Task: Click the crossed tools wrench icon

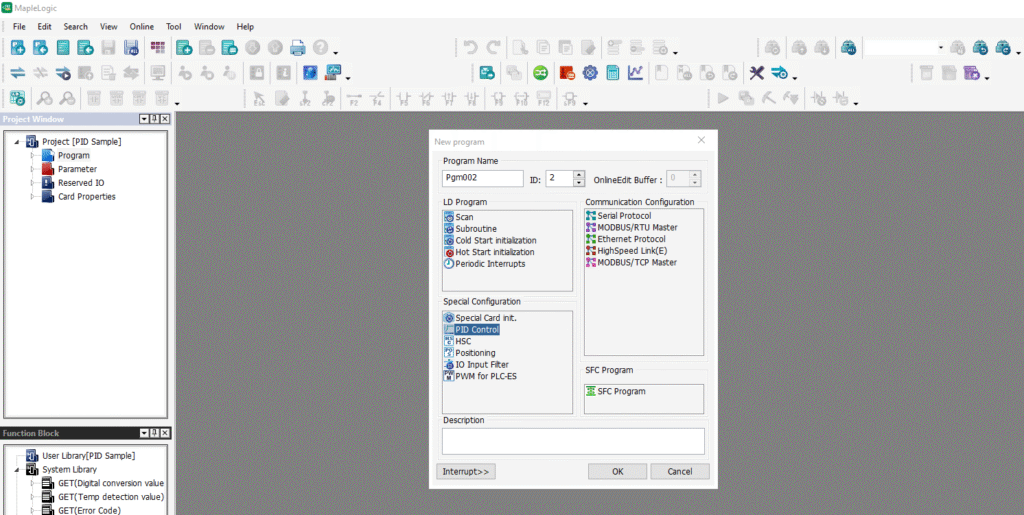Action: 756,72
